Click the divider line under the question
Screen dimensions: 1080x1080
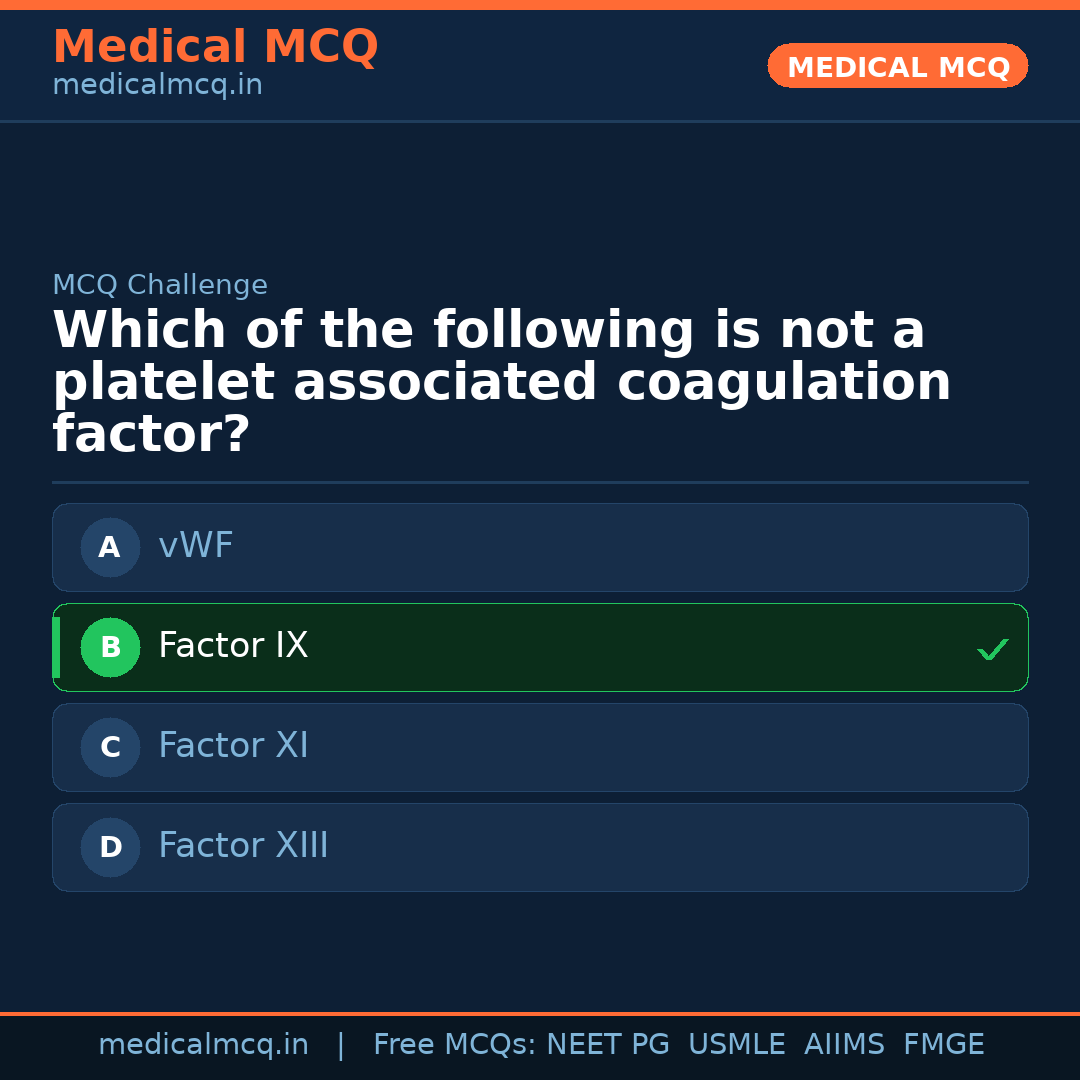click(540, 483)
